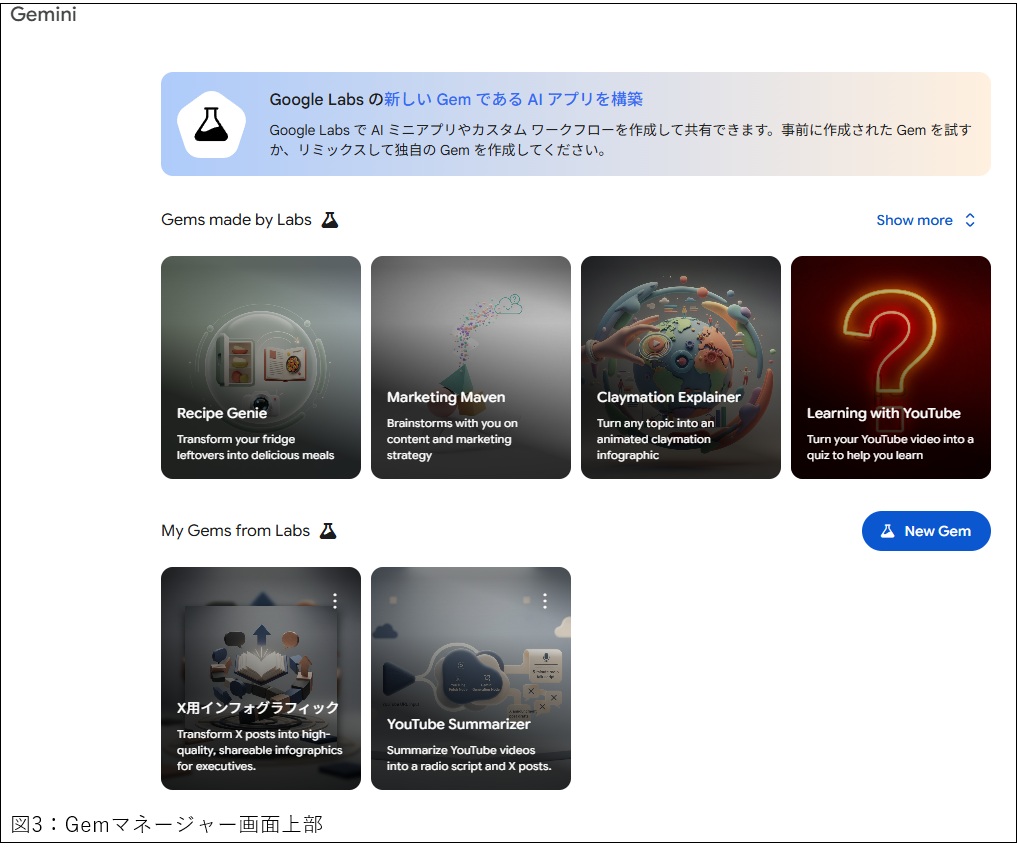
Task: Expand the list with the Show more chevron
Action: [x=970, y=220]
